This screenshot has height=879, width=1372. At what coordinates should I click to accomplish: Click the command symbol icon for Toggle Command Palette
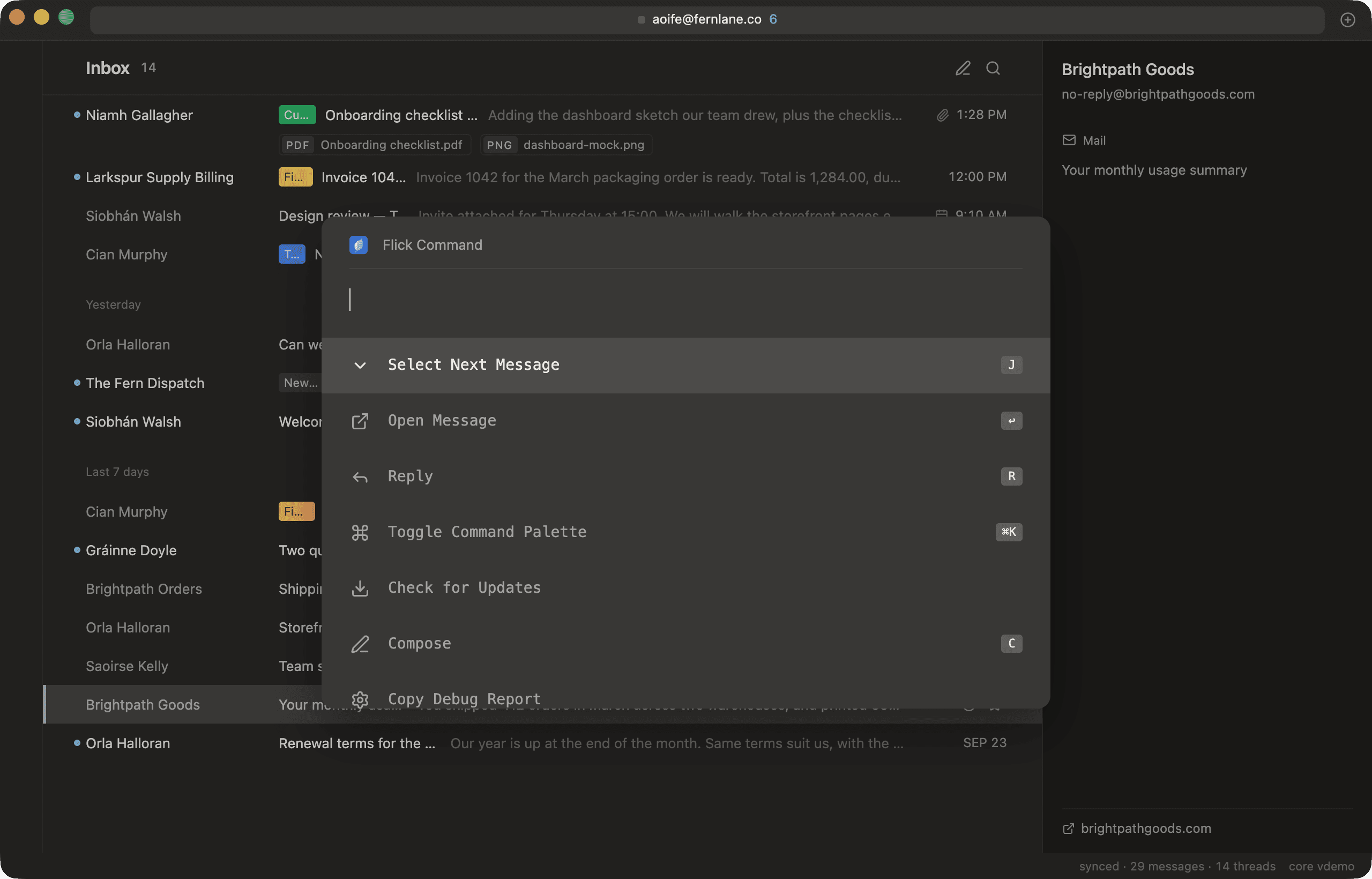[x=360, y=533]
